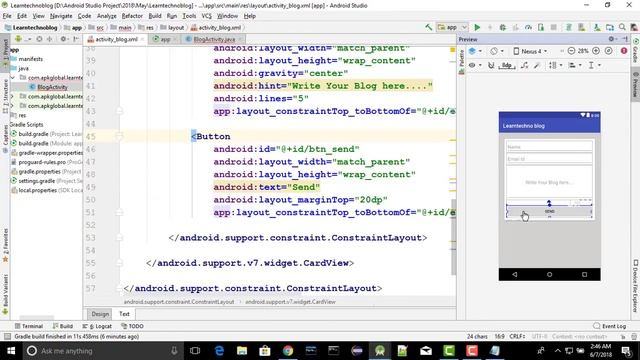640x360 pixels.
Task: Open the Build tool window
Action: pyautogui.click(x=62, y=326)
